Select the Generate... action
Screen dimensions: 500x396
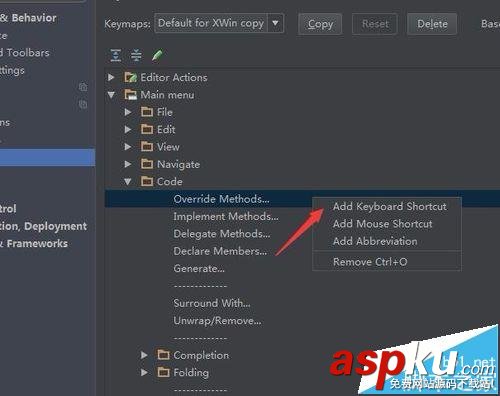[199, 268]
